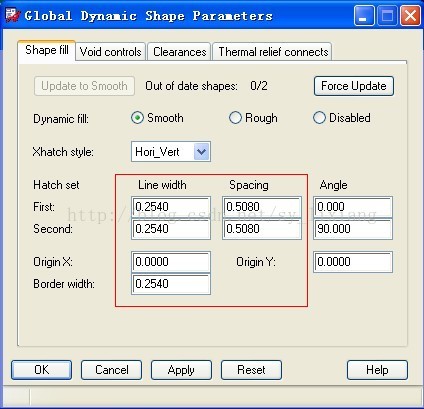Image resolution: width=424 pixels, height=409 pixels.
Task: Click the Cancel button
Action: tap(112, 370)
